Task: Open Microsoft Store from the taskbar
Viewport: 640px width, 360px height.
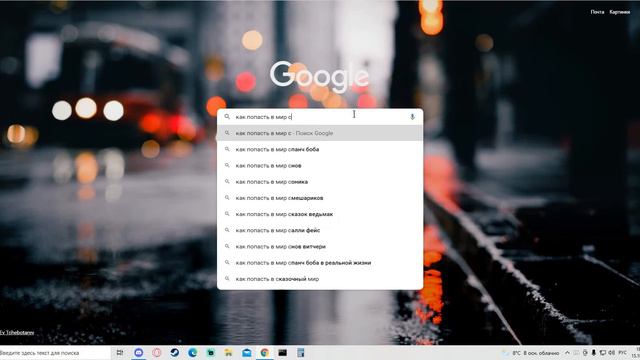Action: click(x=211, y=353)
